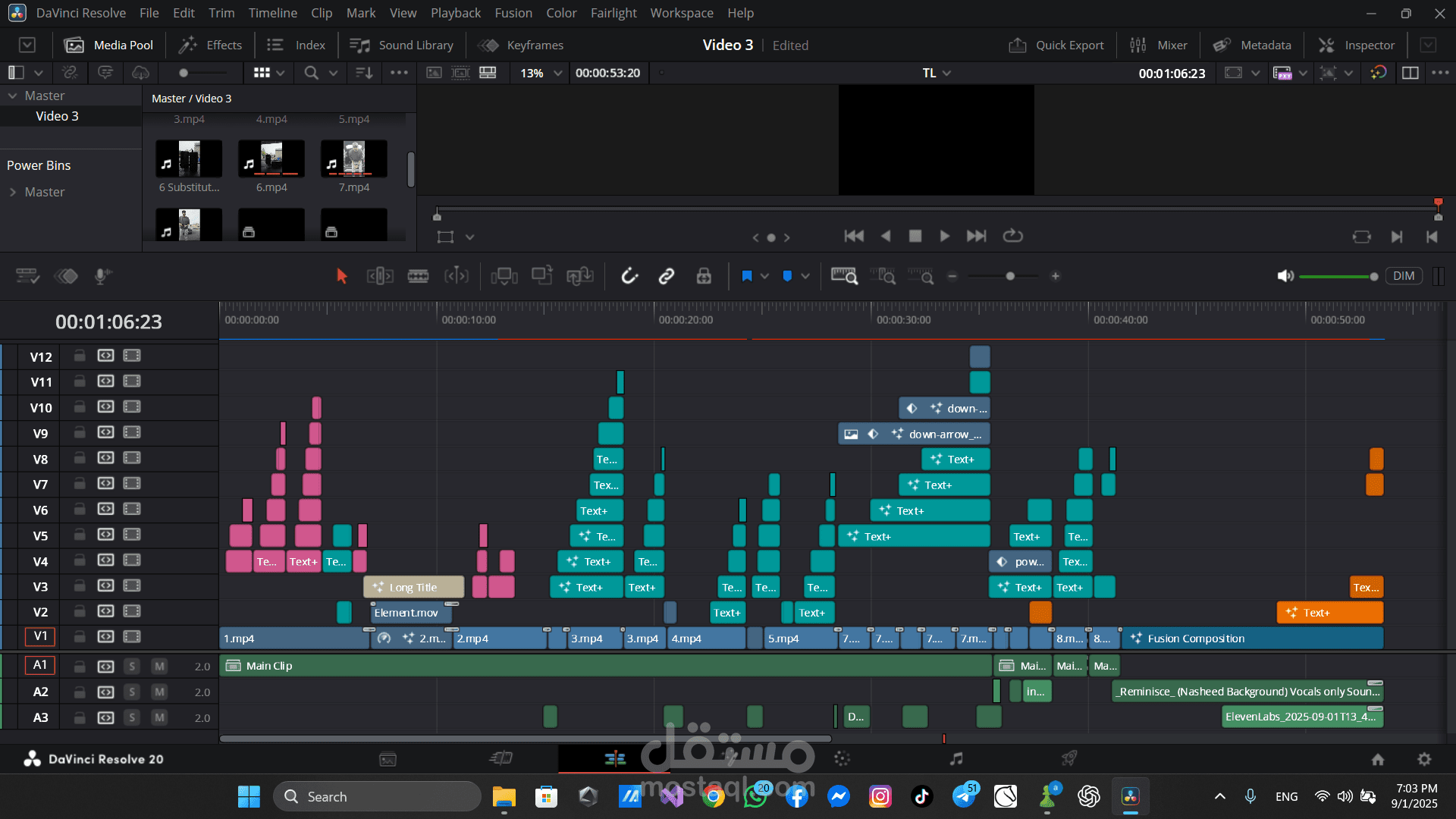Viewport: 1456px width, 819px height.
Task: Click the loop playback icon
Action: point(1013,236)
